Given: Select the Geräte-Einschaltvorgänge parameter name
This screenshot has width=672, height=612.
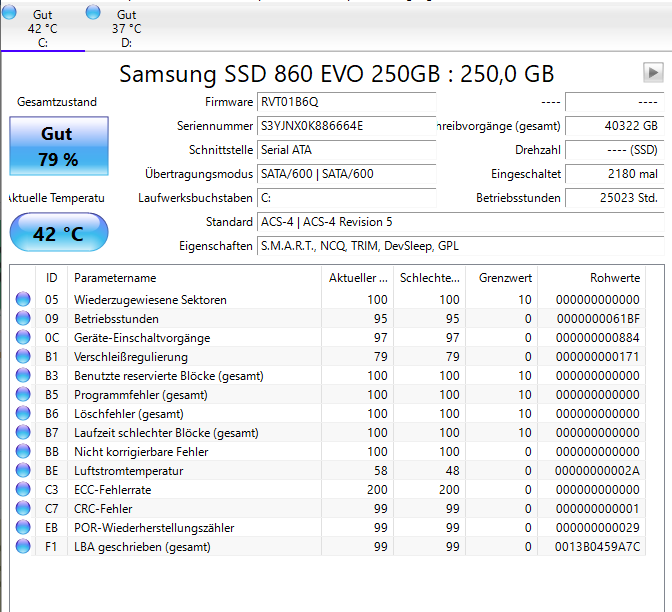Looking at the screenshot, I should pyautogui.click(x=142, y=338).
